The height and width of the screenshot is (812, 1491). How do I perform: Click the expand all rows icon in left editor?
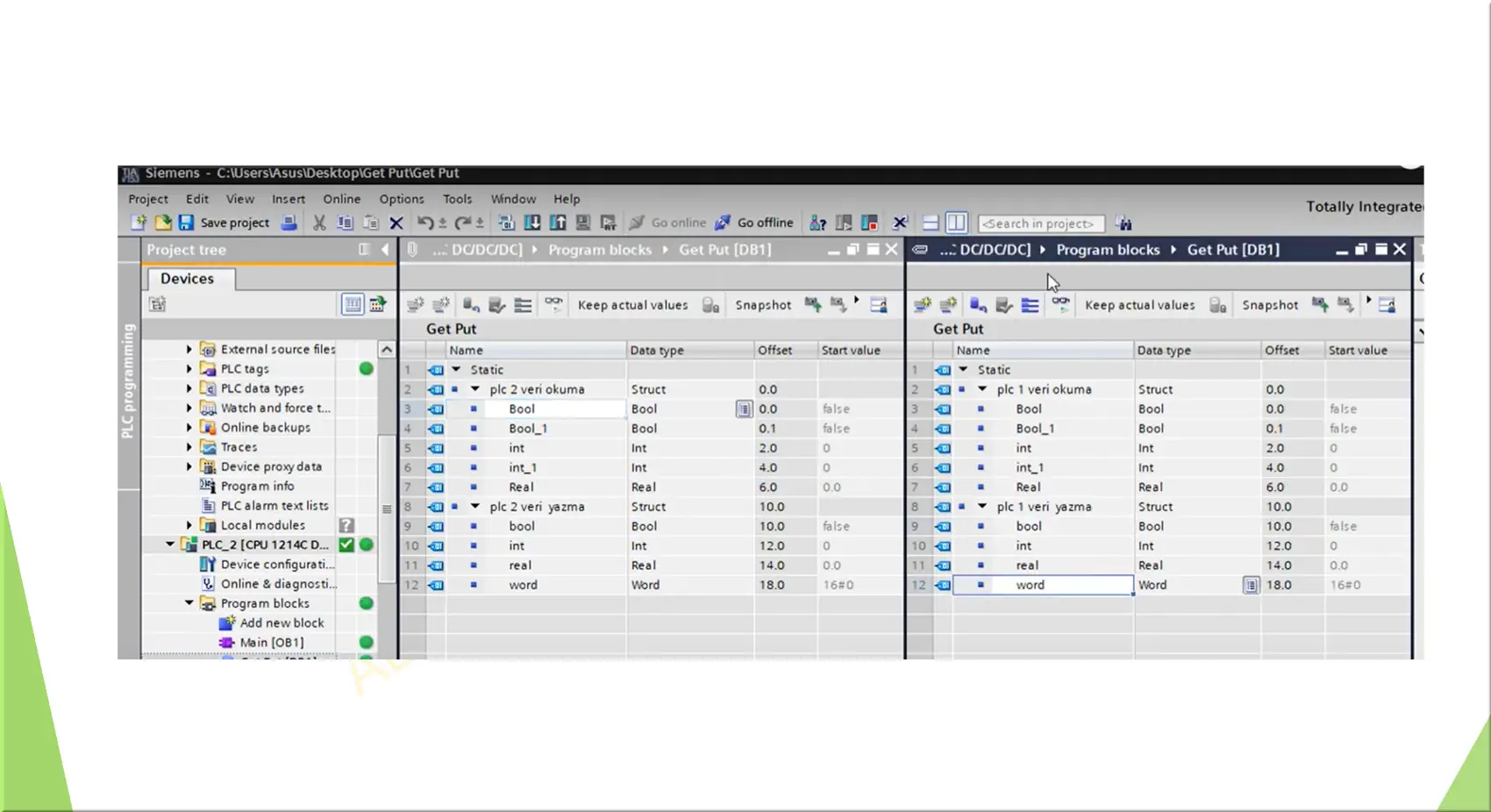click(523, 304)
